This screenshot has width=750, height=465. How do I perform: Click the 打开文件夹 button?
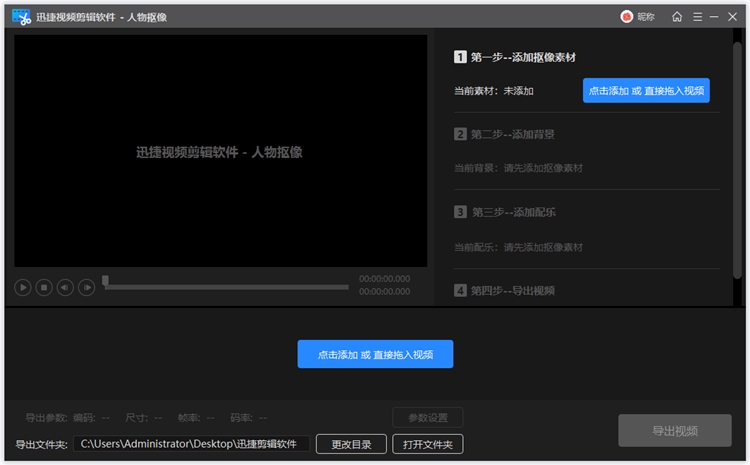coord(428,444)
